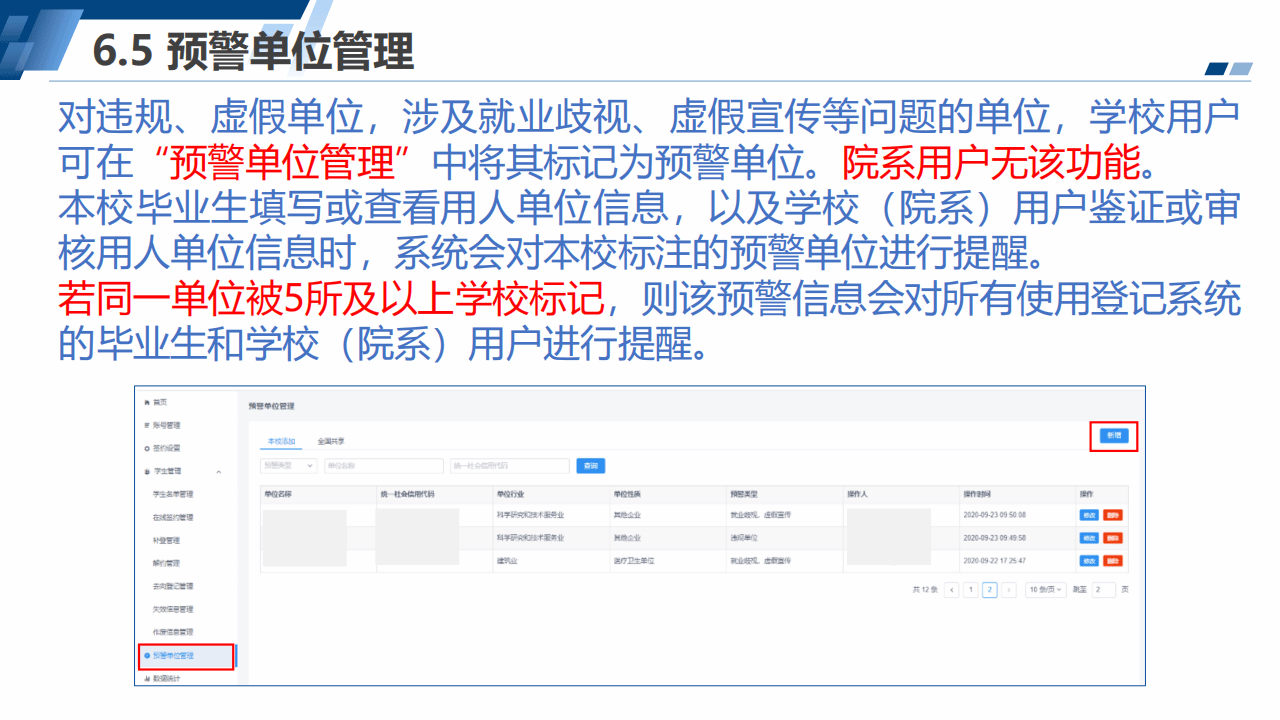Click the 学生管理 sidebar icon

pos(147,471)
